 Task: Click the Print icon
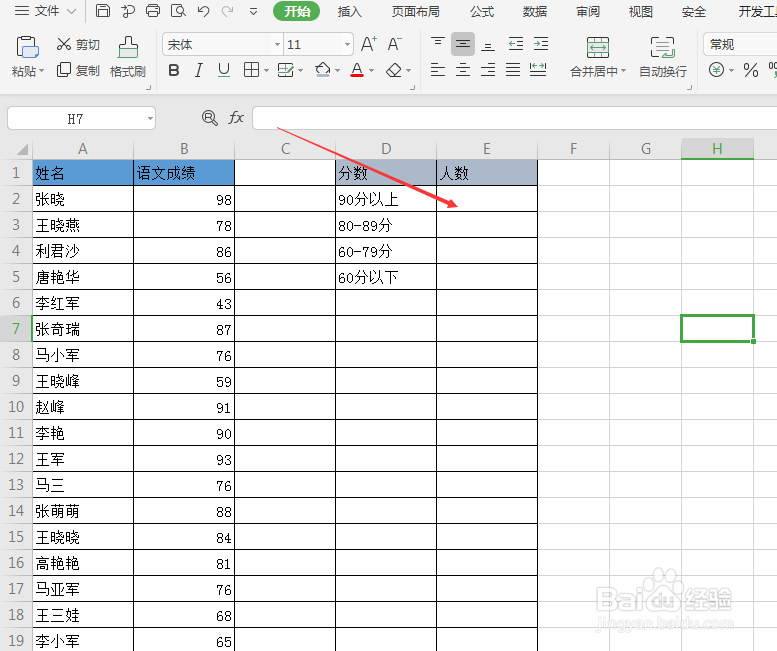pyautogui.click(x=153, y=10)
